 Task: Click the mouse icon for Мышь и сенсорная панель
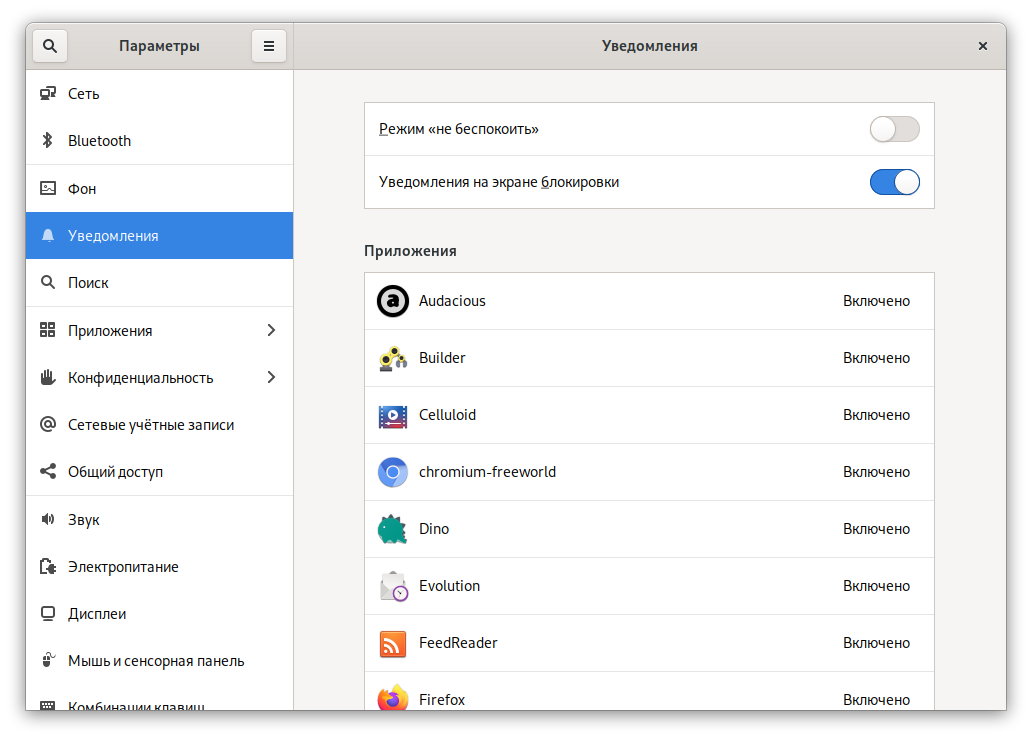click(x=48, y=660)
